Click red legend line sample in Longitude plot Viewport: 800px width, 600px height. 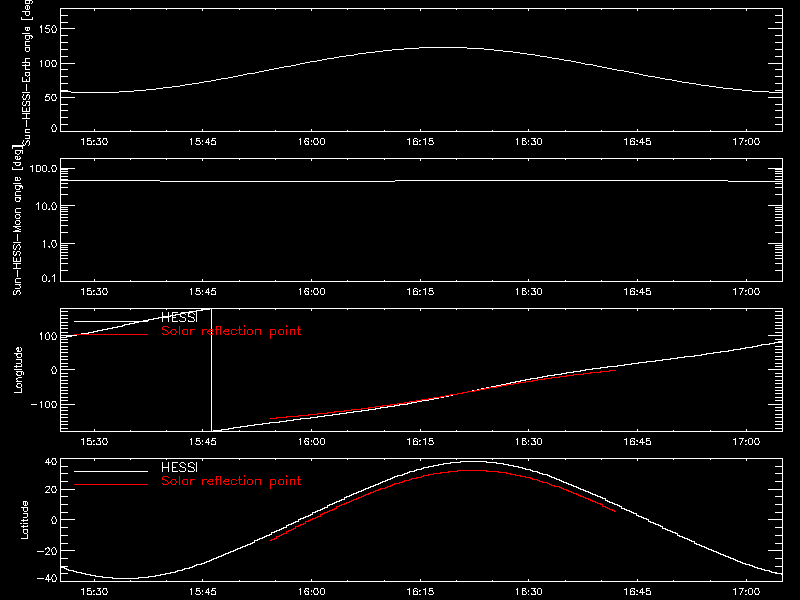(x=111, y=334)
